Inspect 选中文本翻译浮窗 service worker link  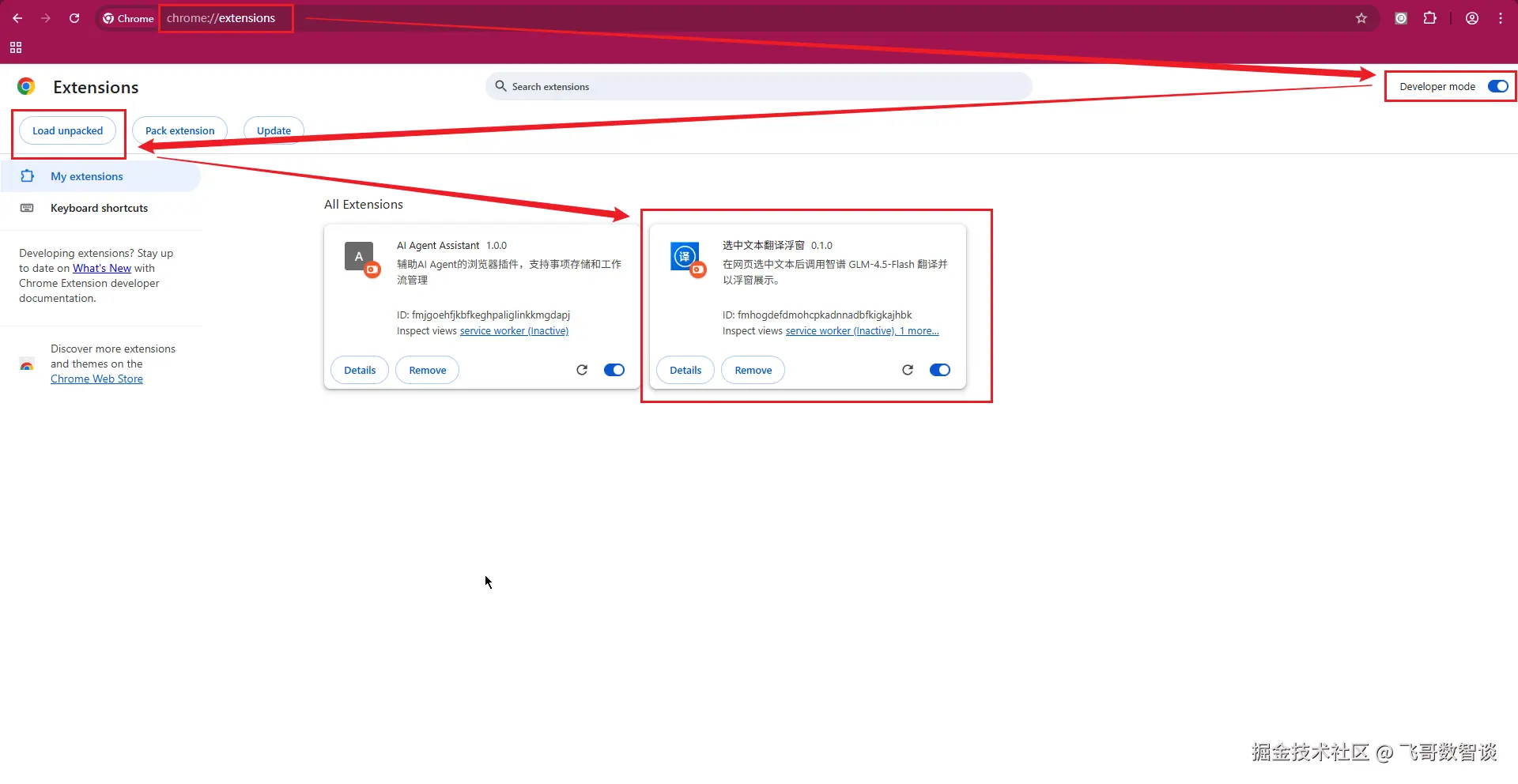pos(840,331)
